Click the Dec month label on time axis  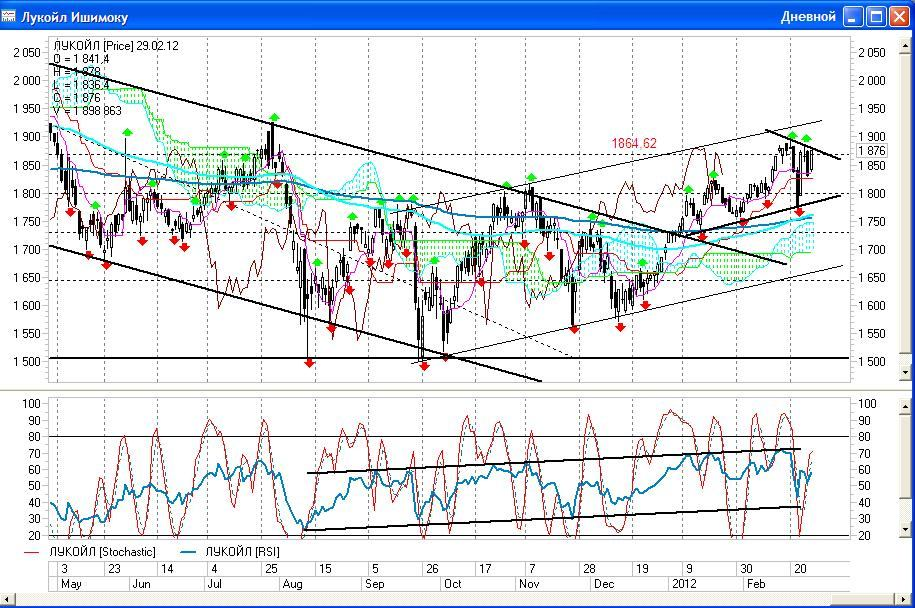click(604, 583)
